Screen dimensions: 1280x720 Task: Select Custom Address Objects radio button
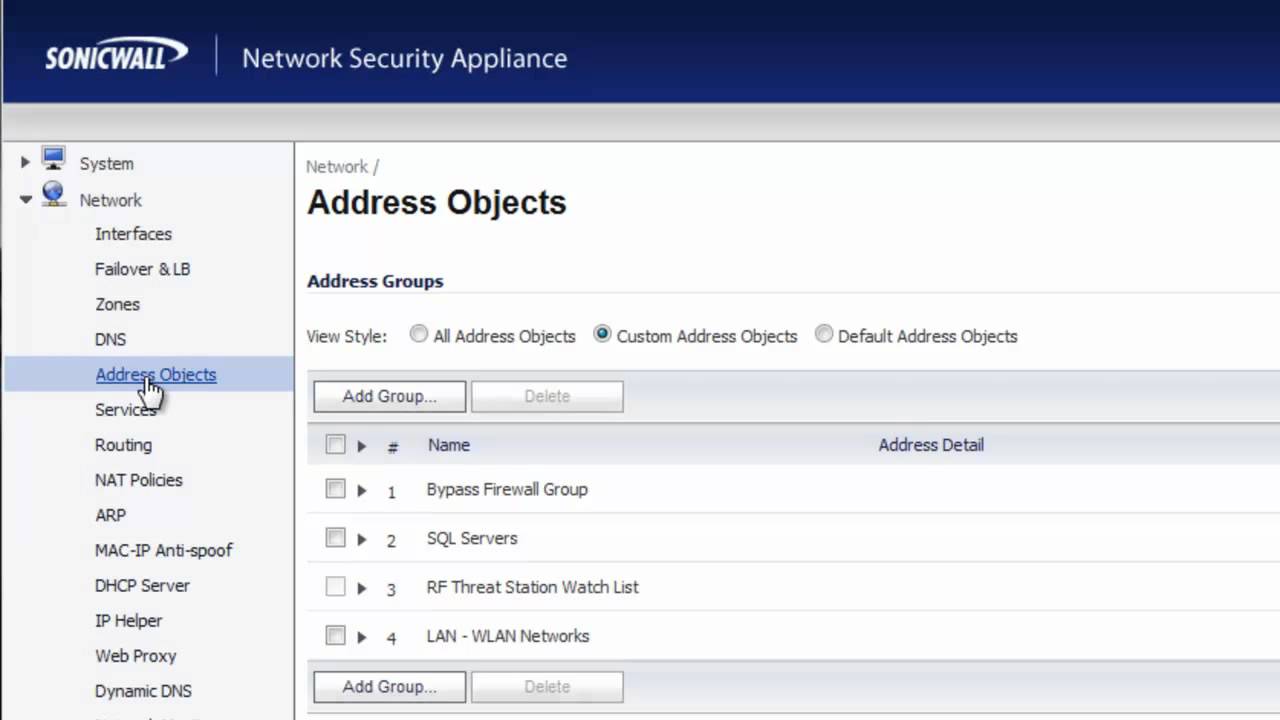tap(602, 335)
